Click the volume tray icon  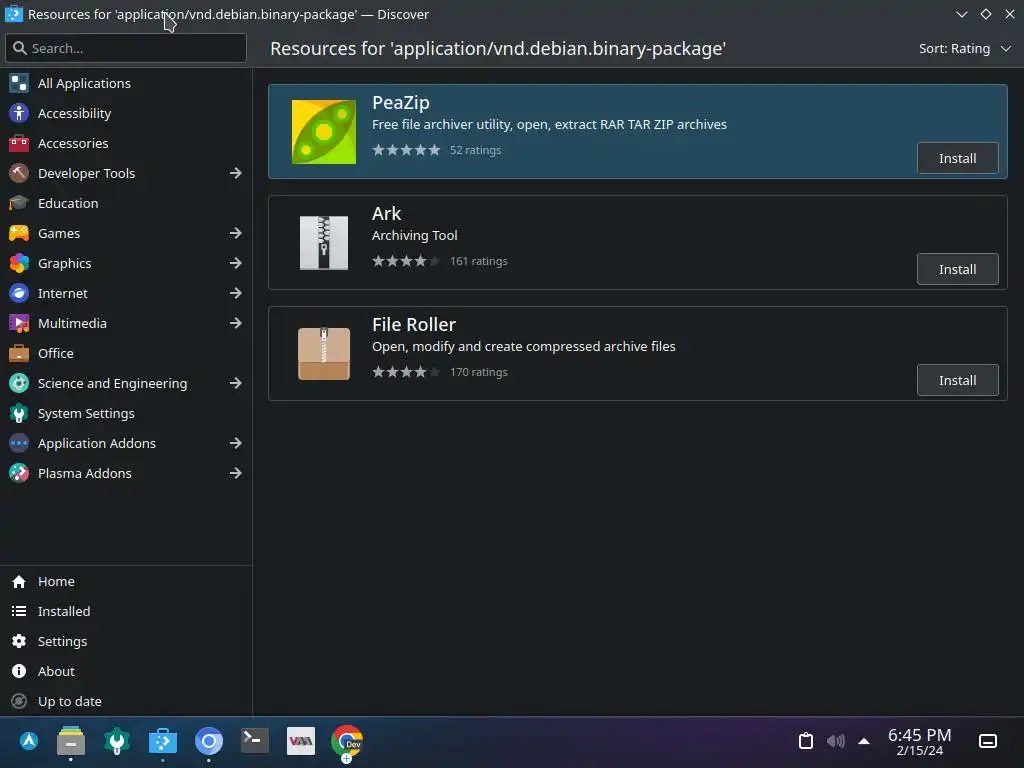(835, 741)
